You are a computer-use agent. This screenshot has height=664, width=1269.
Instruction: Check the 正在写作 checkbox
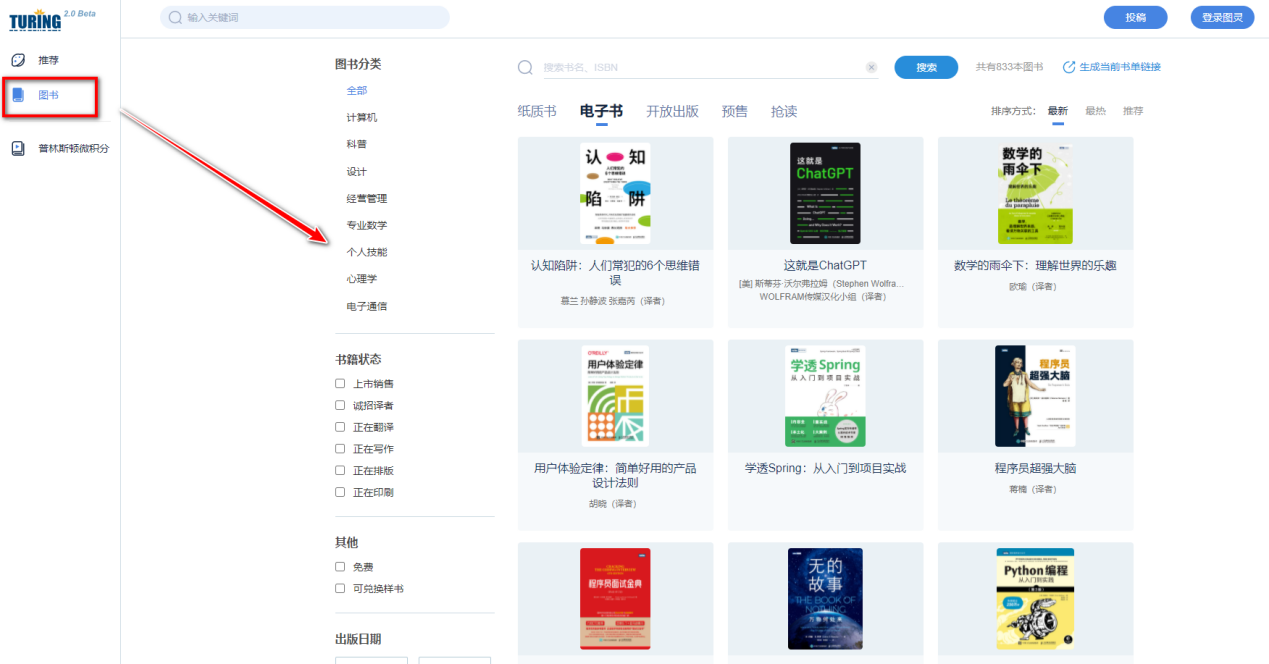340,449
